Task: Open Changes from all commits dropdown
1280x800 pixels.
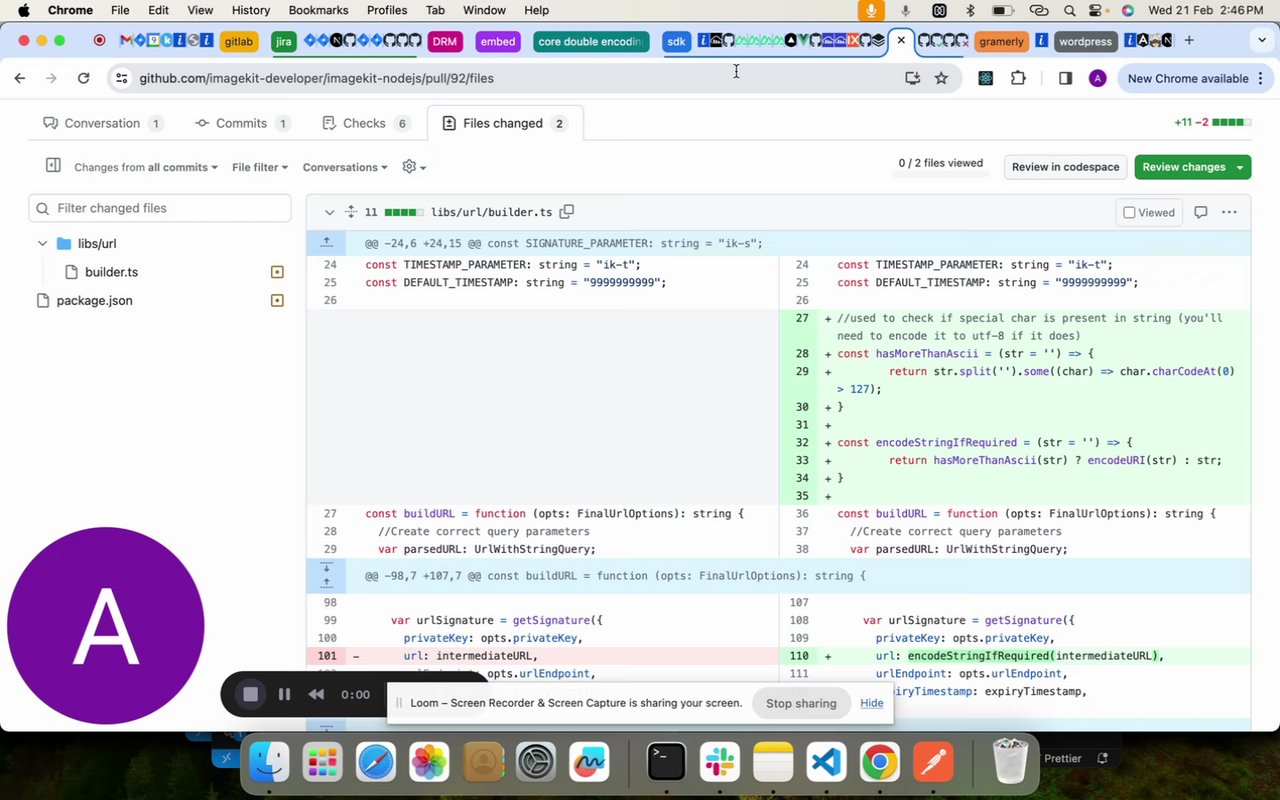Action: click(x=146, y=167)
